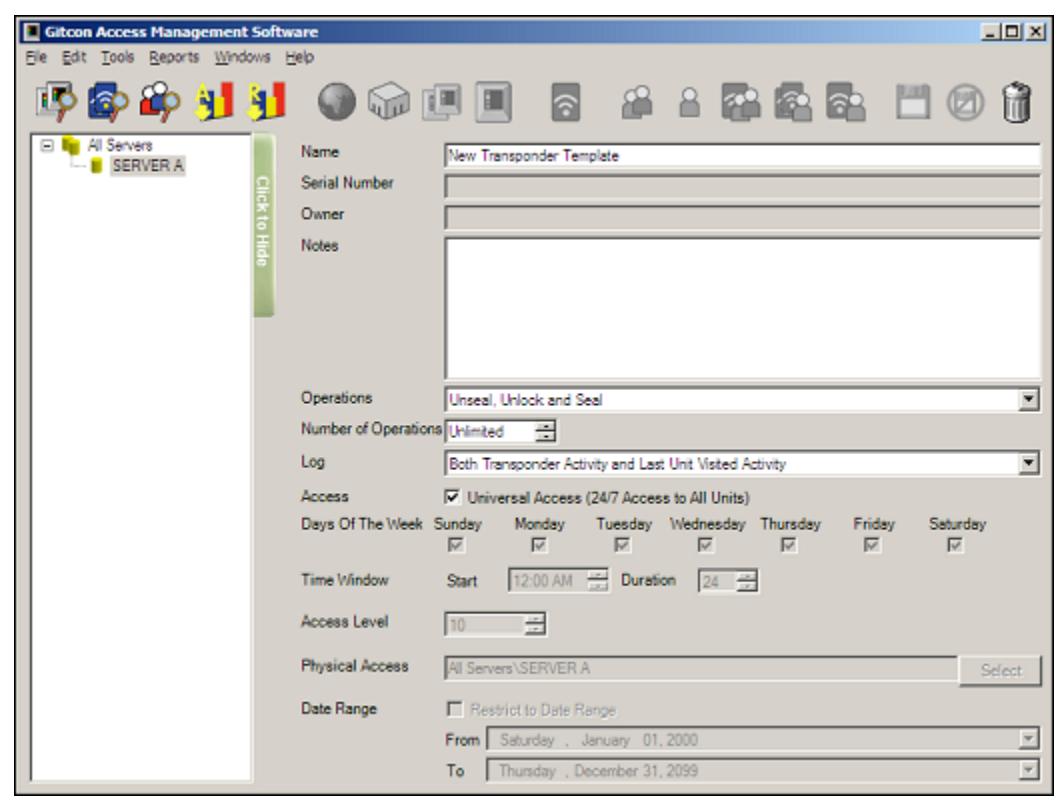
Task: Open the Windows menu
Action: pyautogui.click(x=242, y=57)
